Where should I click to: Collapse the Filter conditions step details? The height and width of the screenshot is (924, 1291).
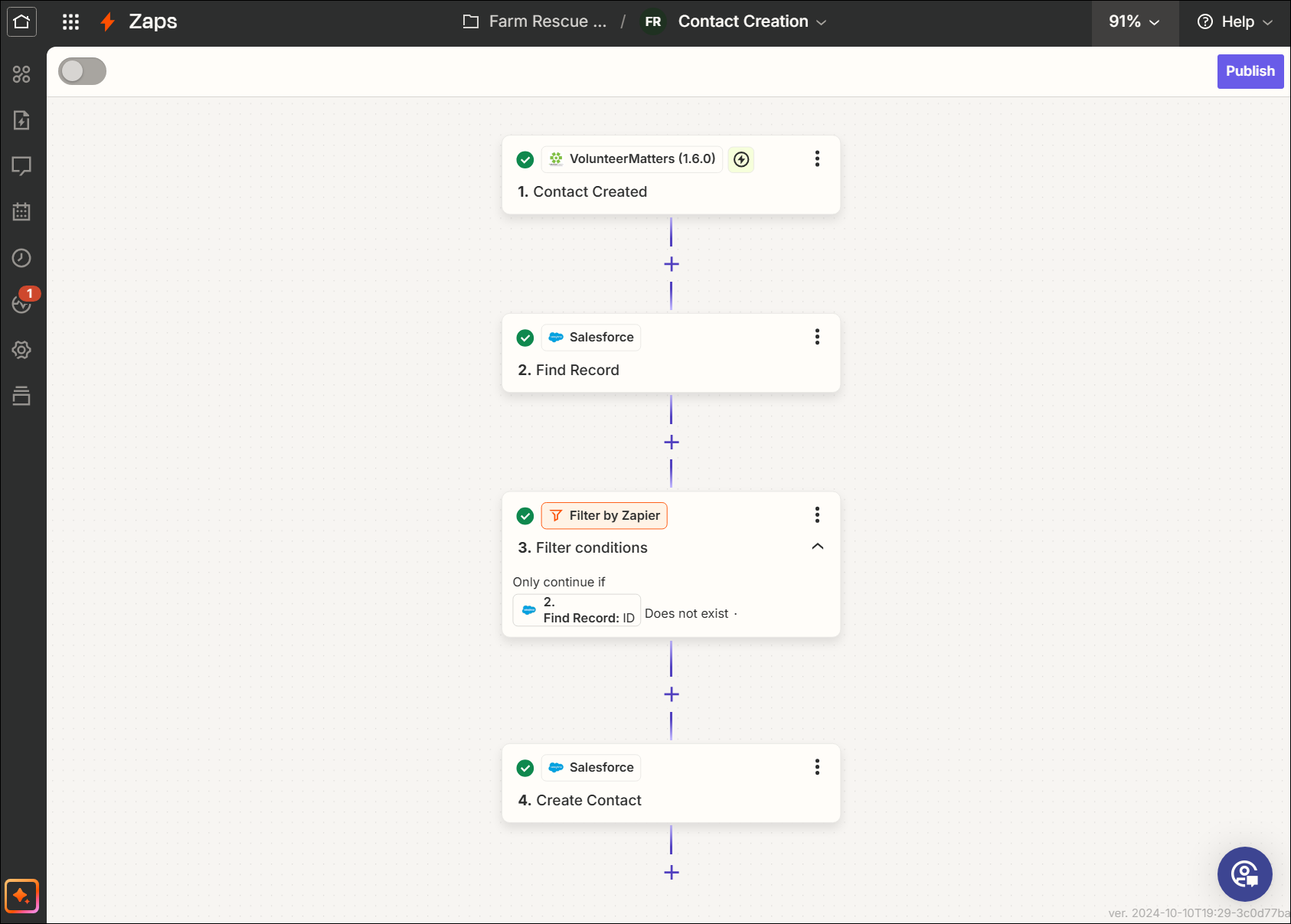coord(818,547)
